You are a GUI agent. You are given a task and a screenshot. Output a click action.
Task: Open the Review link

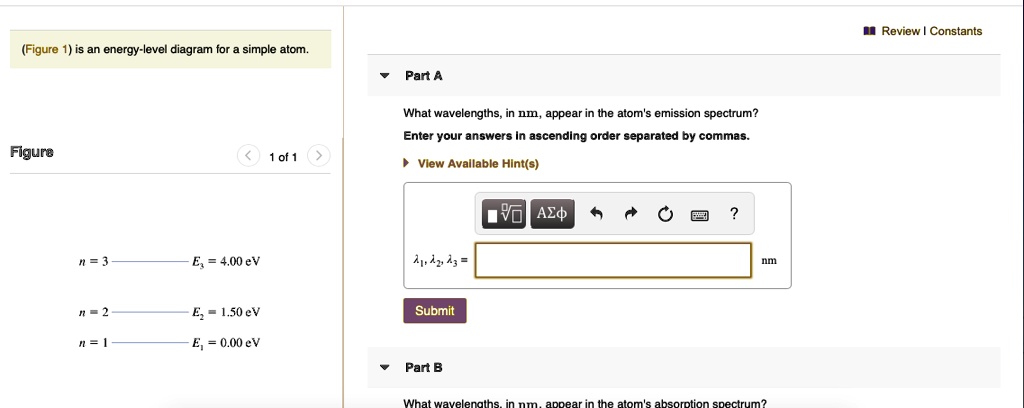point(900,31)
